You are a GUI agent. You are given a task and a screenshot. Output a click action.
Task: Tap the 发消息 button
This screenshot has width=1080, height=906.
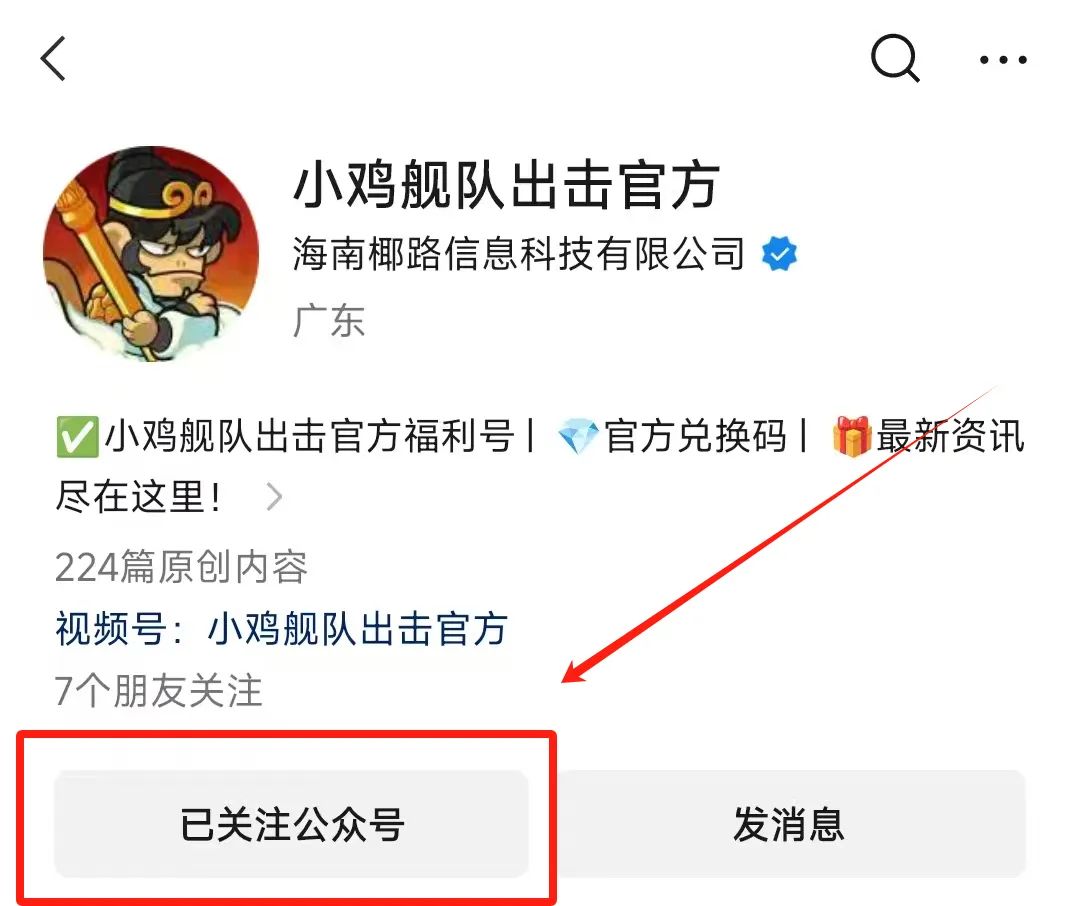[789, 824]
